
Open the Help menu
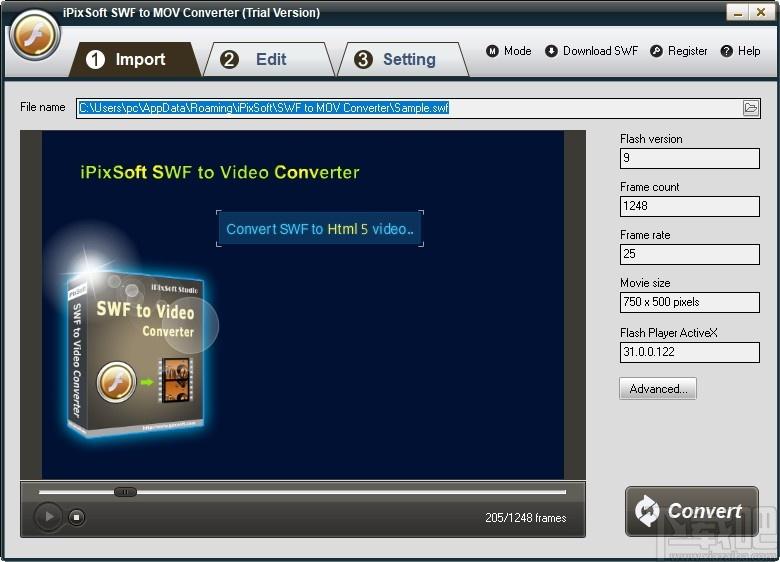coord(741,51)
